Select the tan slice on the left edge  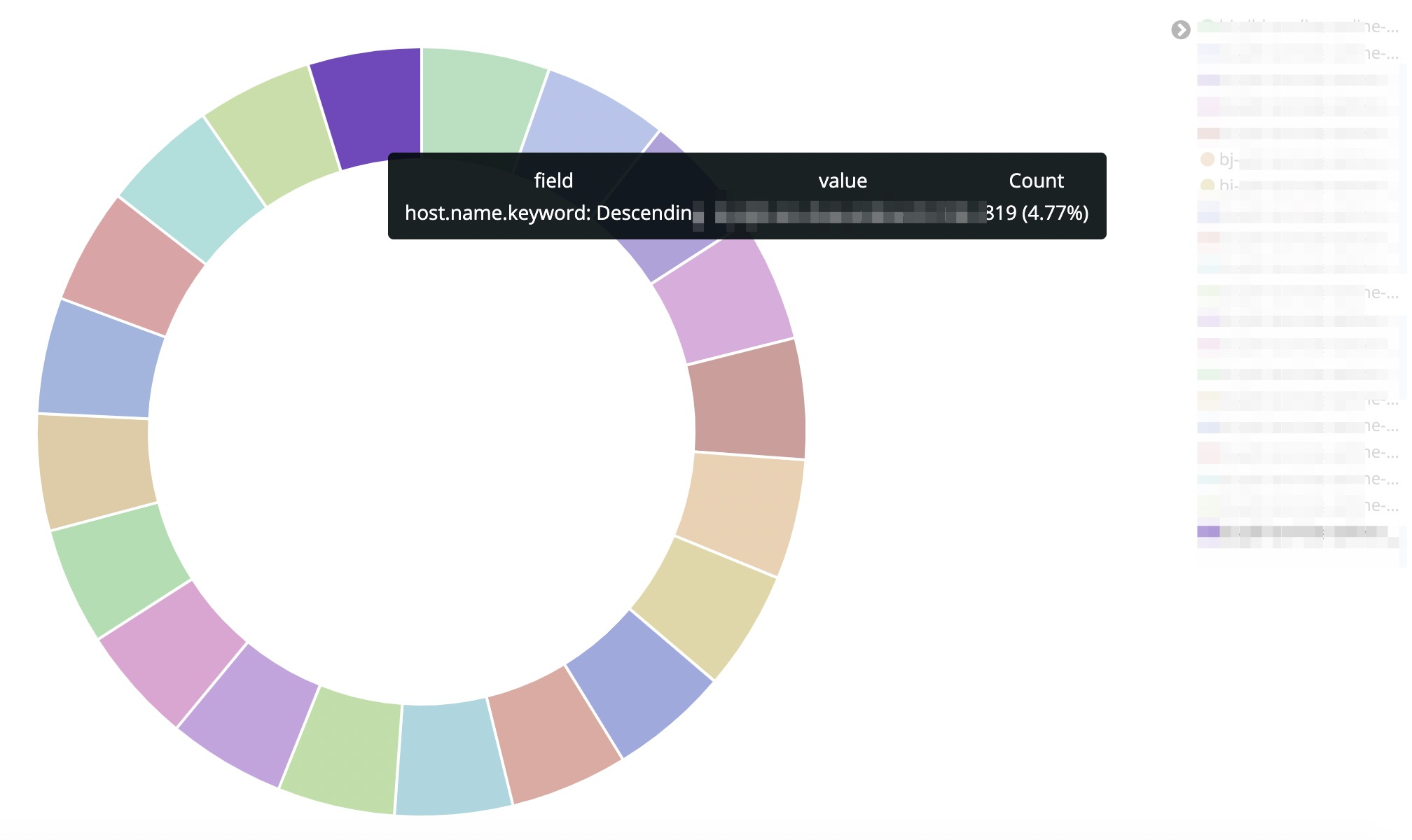click(x=95, y=469)
